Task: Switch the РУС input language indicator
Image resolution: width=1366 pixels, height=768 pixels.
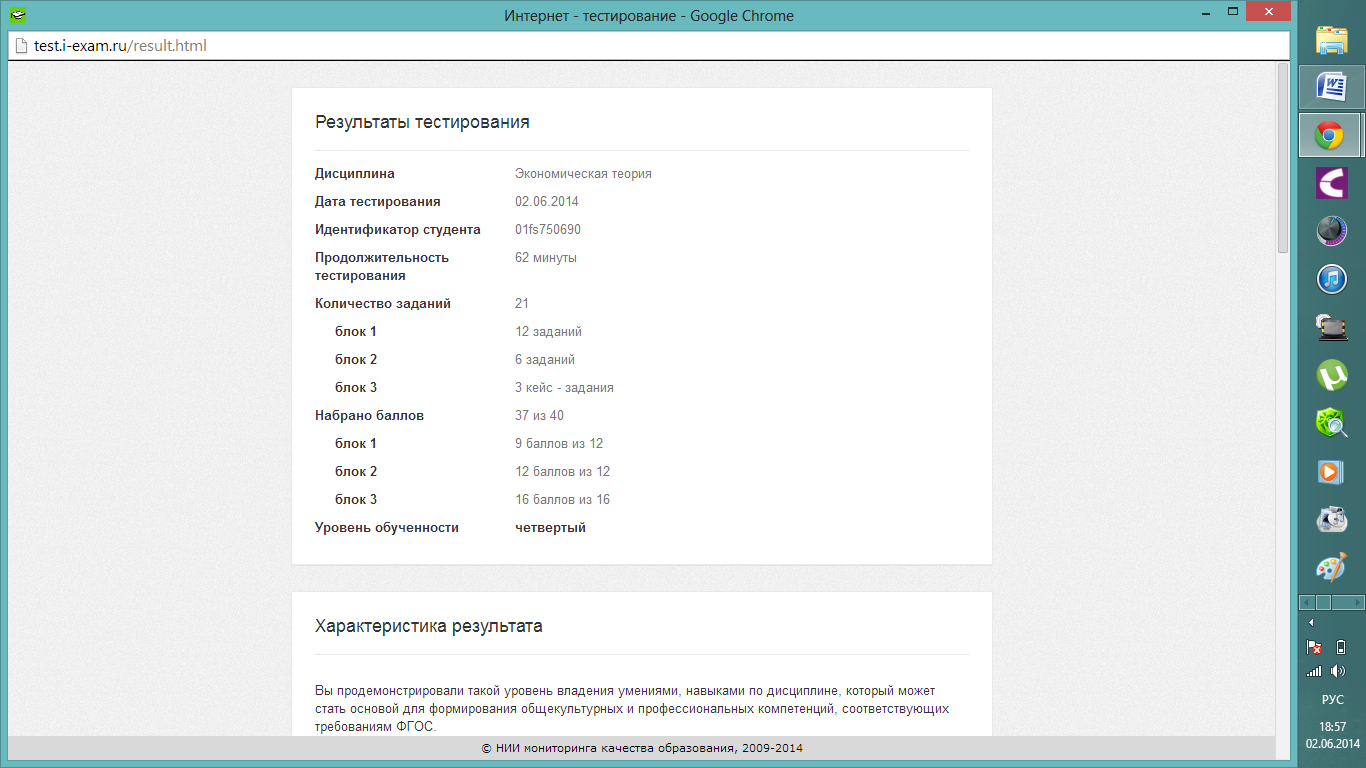Action: (1332, 700)
